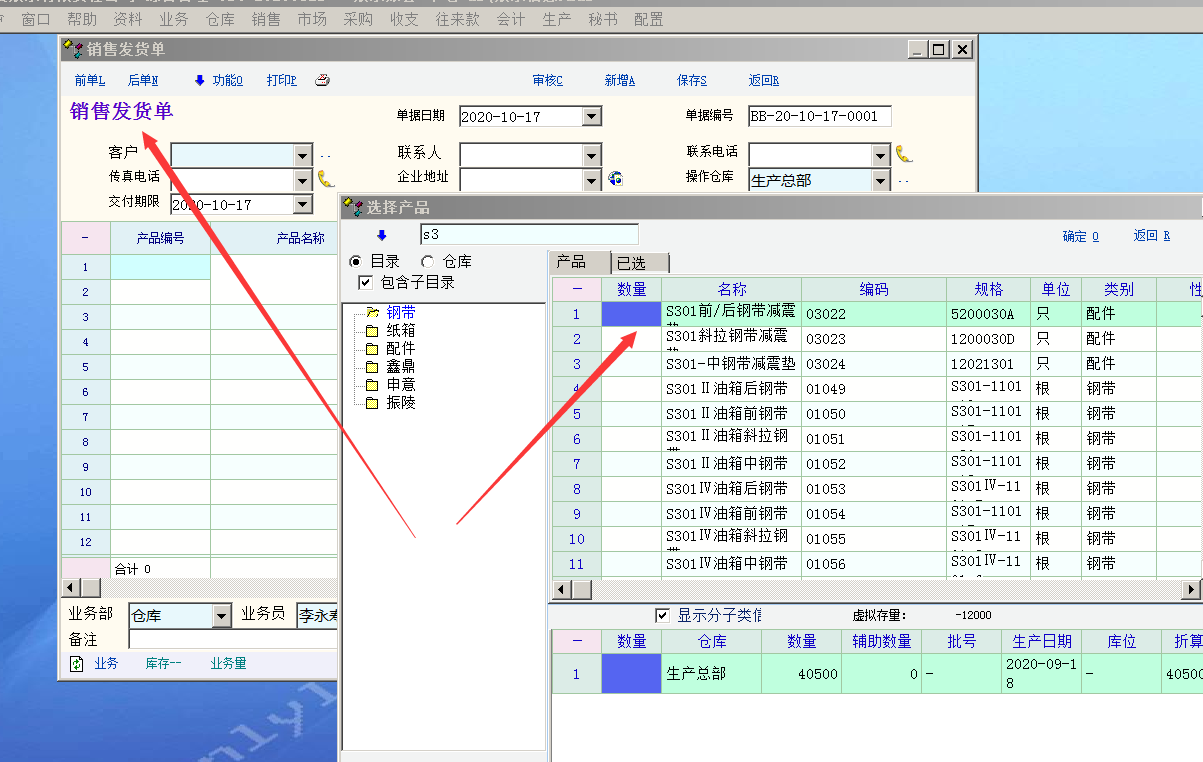Click the blue down-arrow icon beside 功能
The image size is (1203, 762).
coord(199,81)
